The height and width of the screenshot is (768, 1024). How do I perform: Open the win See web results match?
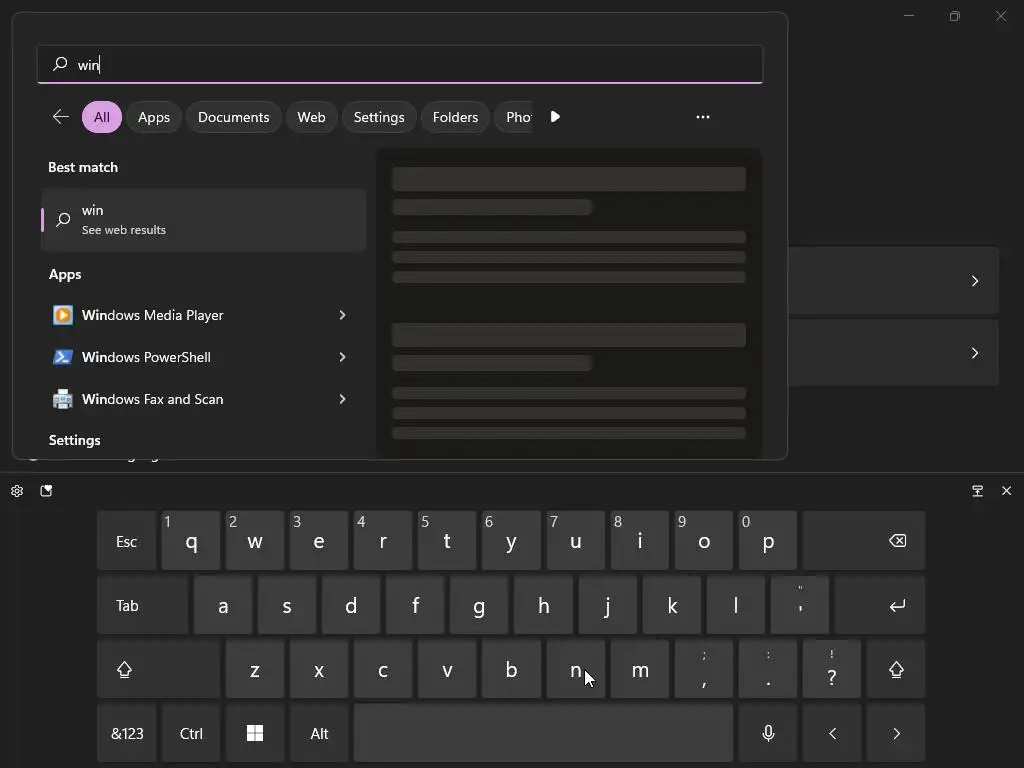click(x=203, y=220)
